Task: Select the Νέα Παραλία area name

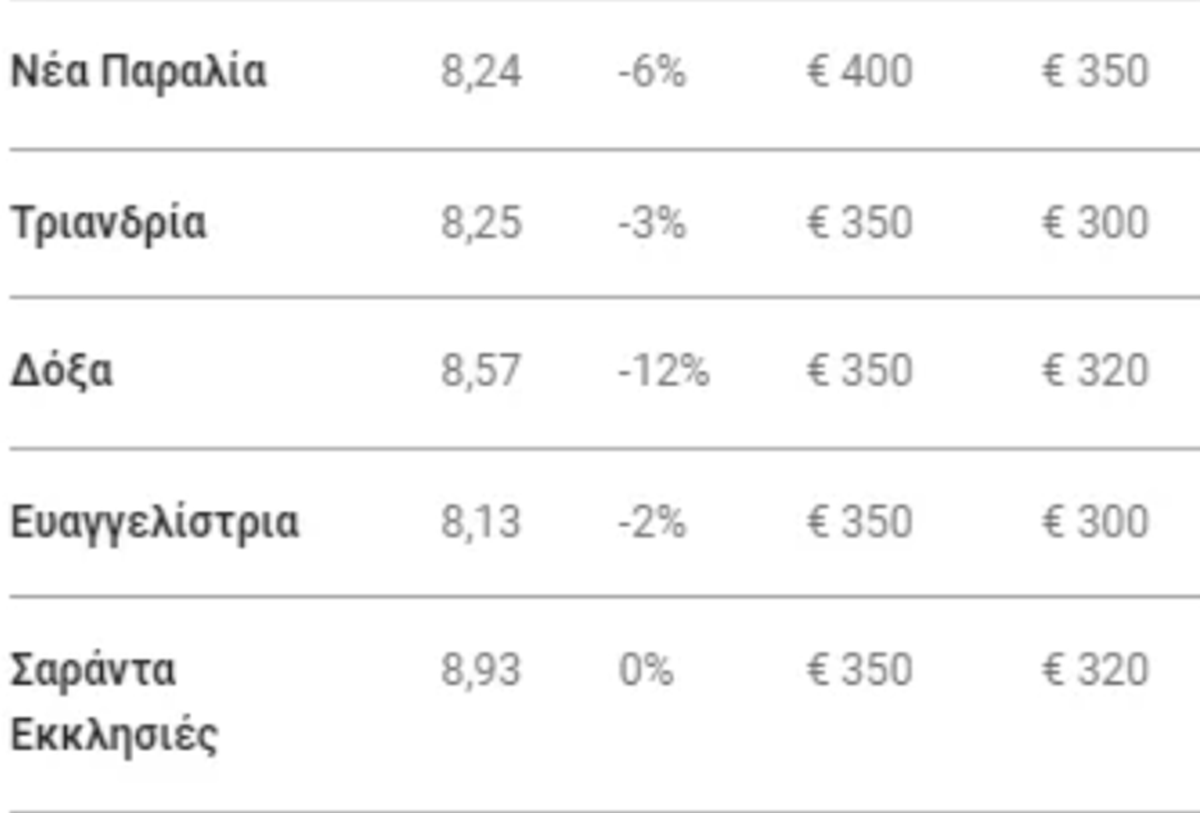Action: click(138, 72)
